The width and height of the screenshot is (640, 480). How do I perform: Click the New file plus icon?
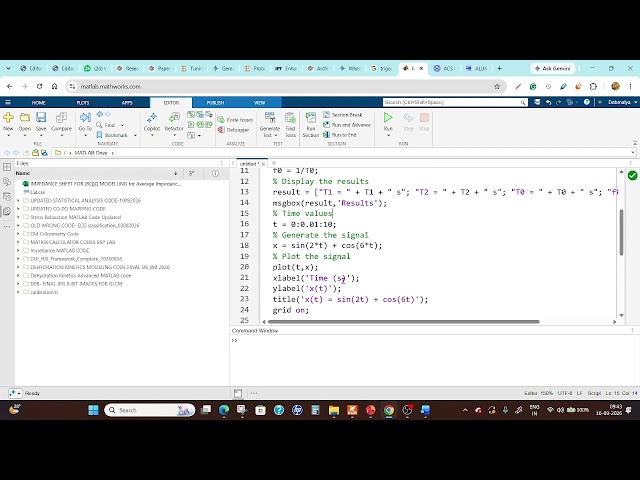pyautogui.click(x=8, y=118)
